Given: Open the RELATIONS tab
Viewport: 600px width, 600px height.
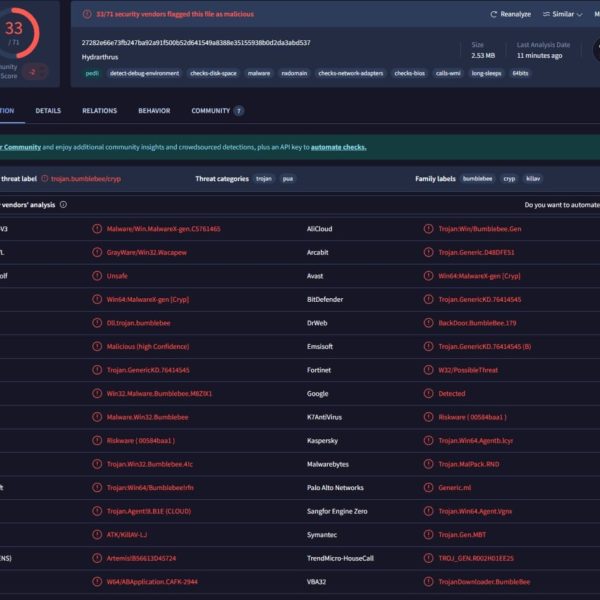Looking at the screenshot, I should tap(99, 111).
